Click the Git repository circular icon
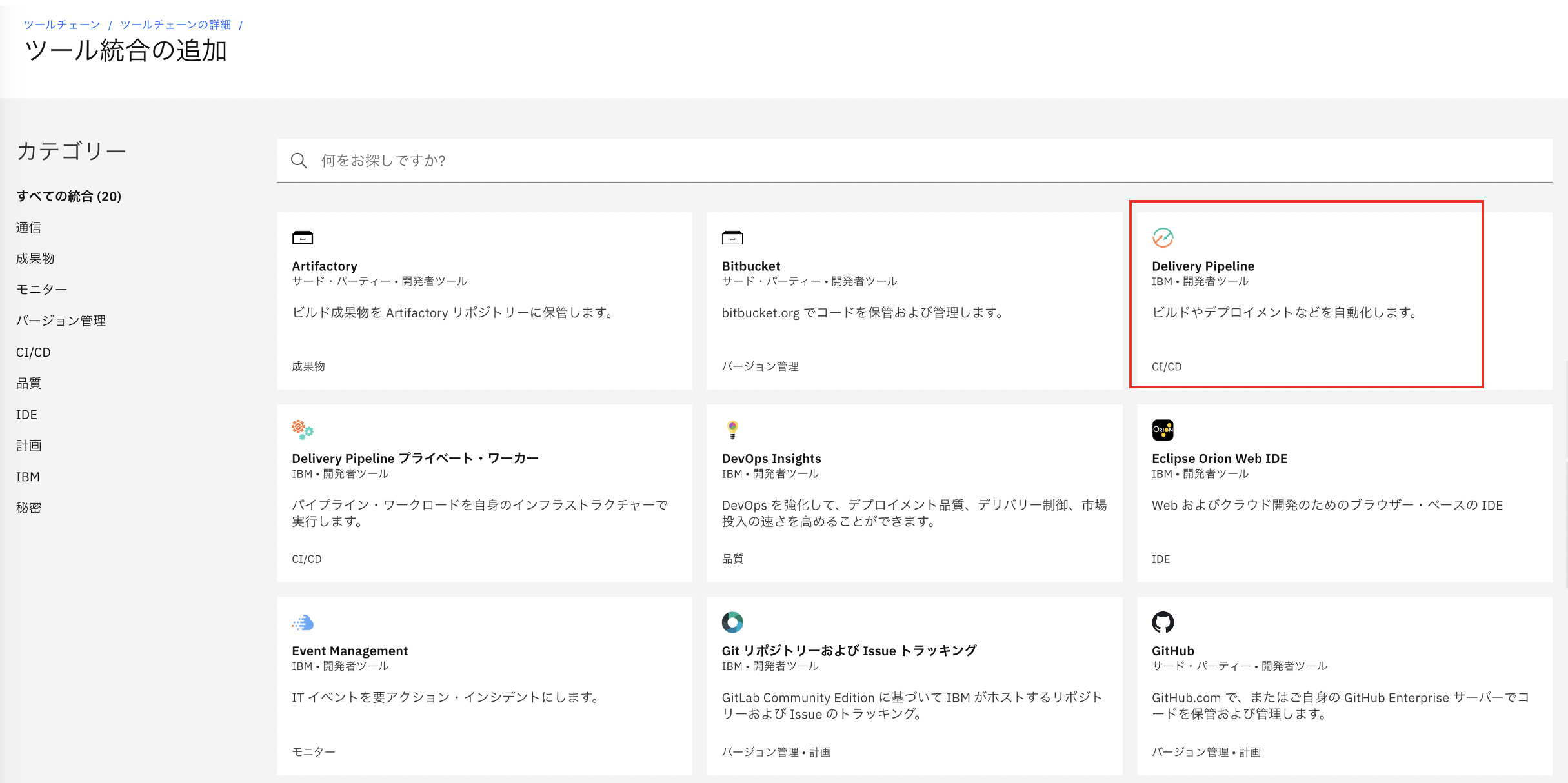1568x783 pixels. (x=732, y=622)
